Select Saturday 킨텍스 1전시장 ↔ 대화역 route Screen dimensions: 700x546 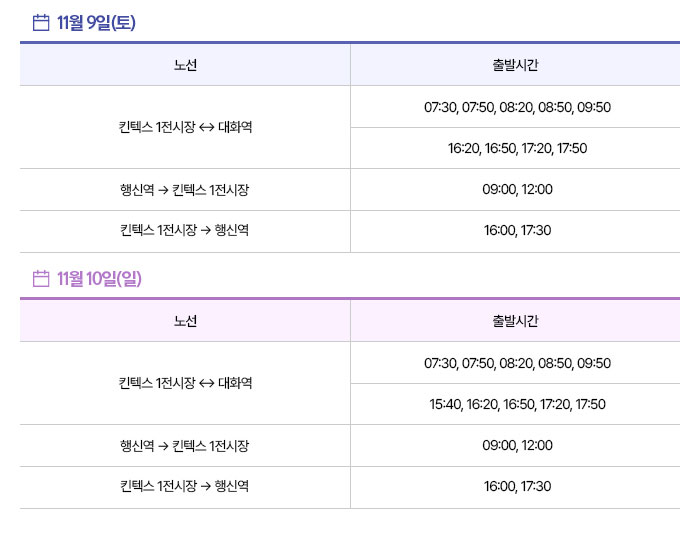tap(185, 127)
